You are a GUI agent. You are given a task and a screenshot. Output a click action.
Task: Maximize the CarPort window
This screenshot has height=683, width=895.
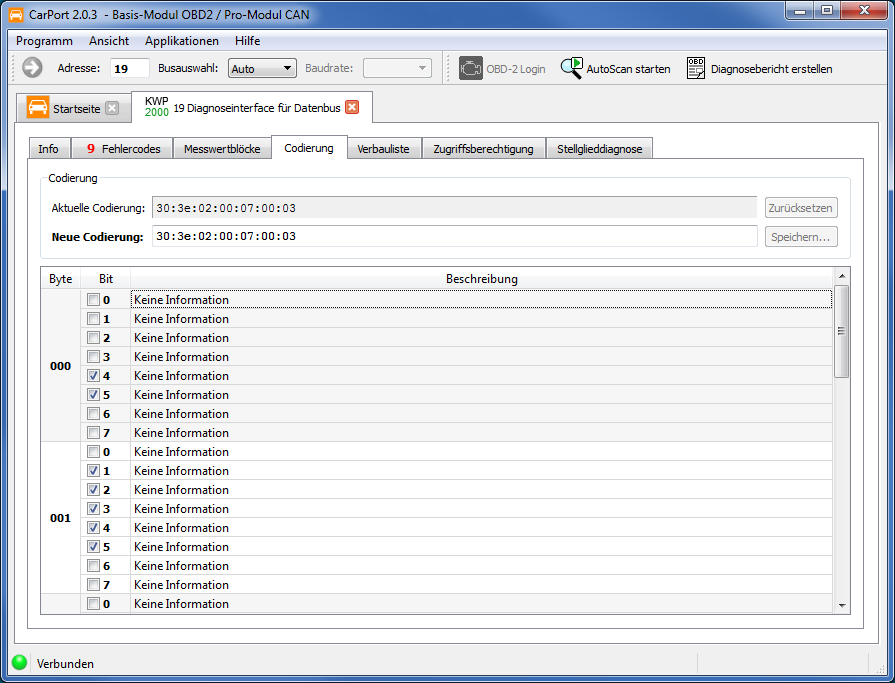coord(827,11)
